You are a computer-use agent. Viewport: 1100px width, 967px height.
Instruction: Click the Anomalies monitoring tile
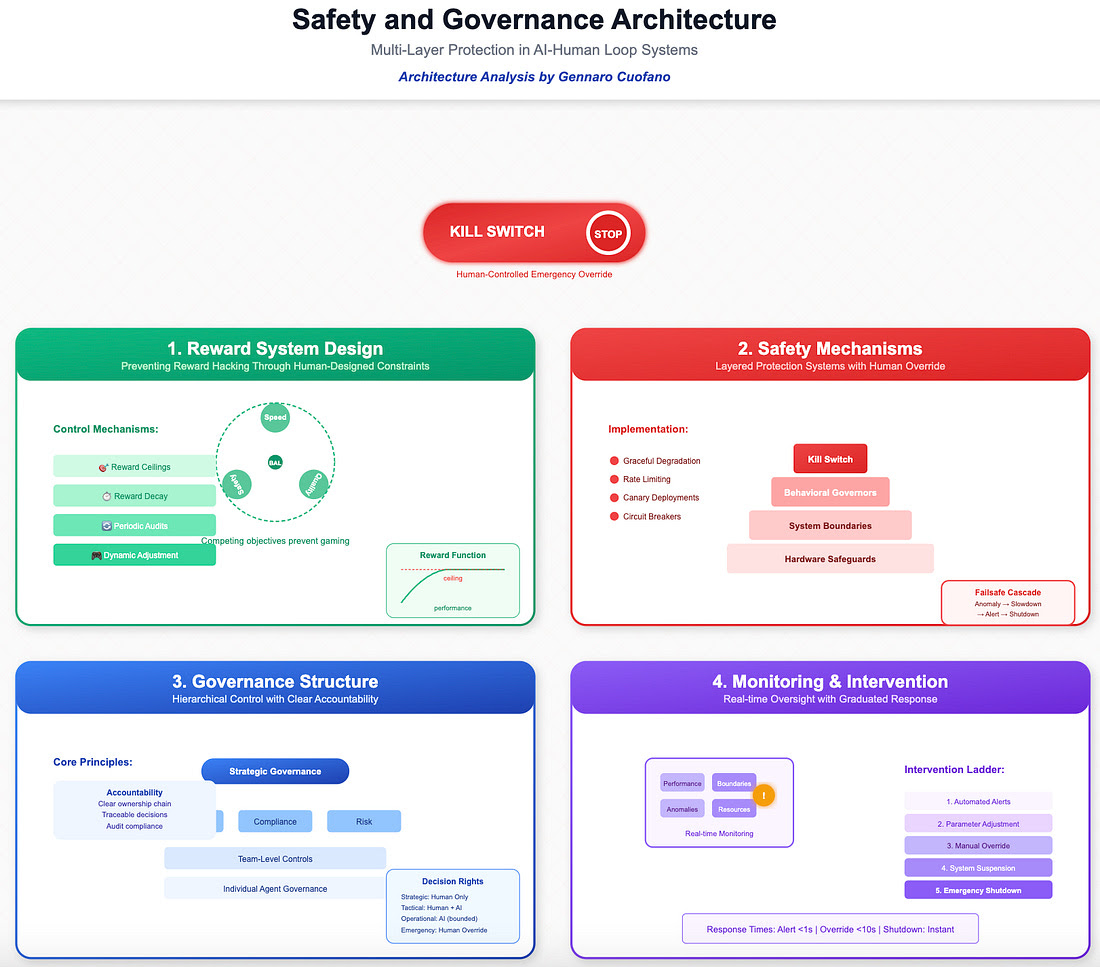(x=682, y=809)
